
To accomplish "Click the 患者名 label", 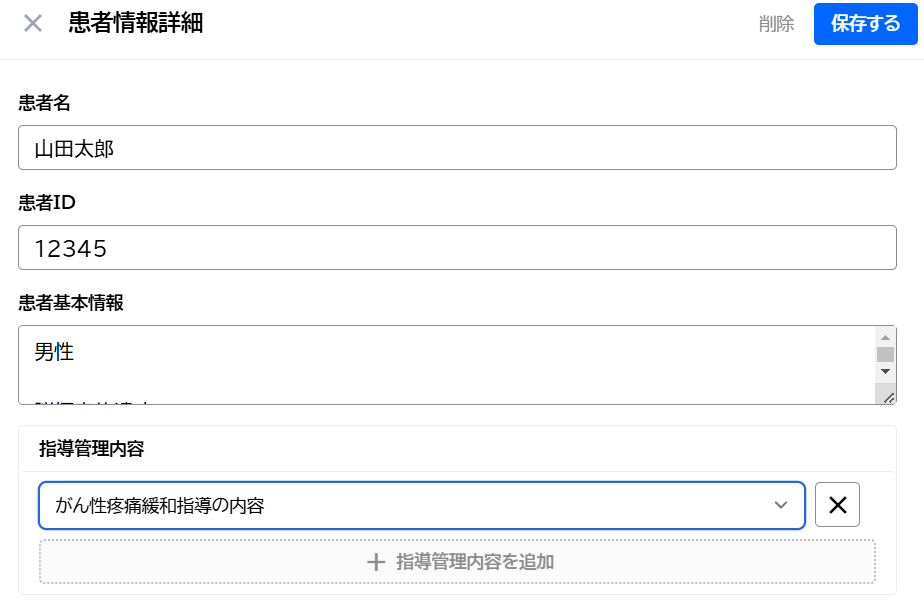I will (x=44, y=102).
